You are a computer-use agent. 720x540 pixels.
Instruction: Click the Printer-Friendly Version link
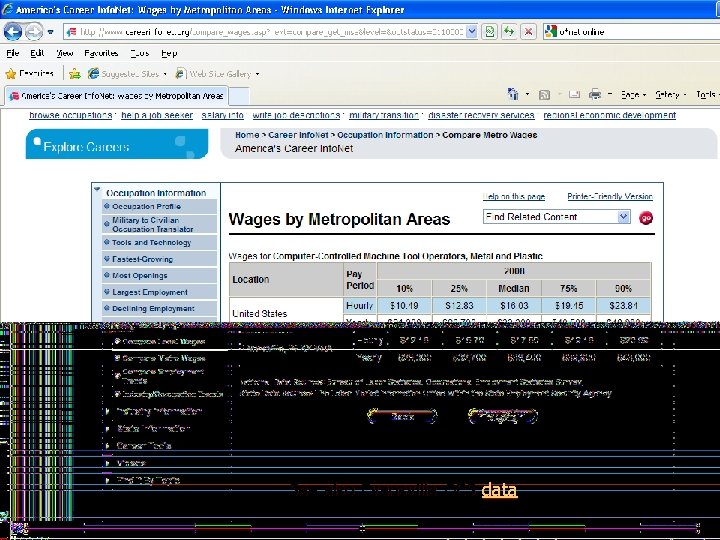(610, 197)
